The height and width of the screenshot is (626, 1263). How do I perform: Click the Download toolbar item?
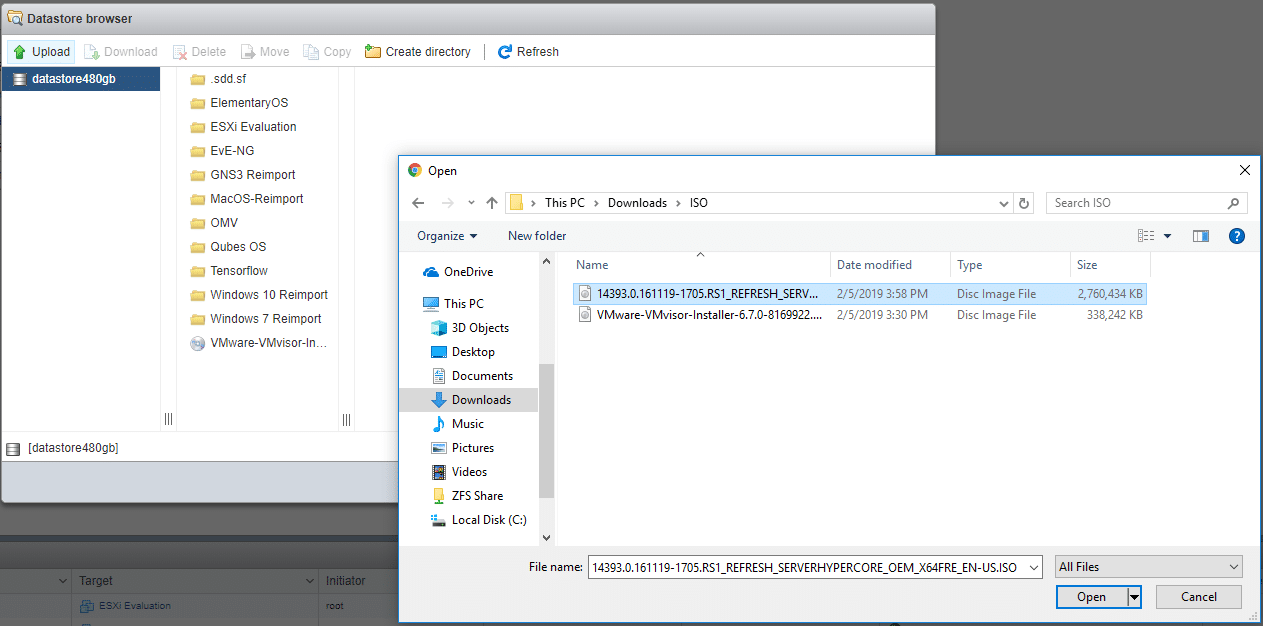coord(121,52)
